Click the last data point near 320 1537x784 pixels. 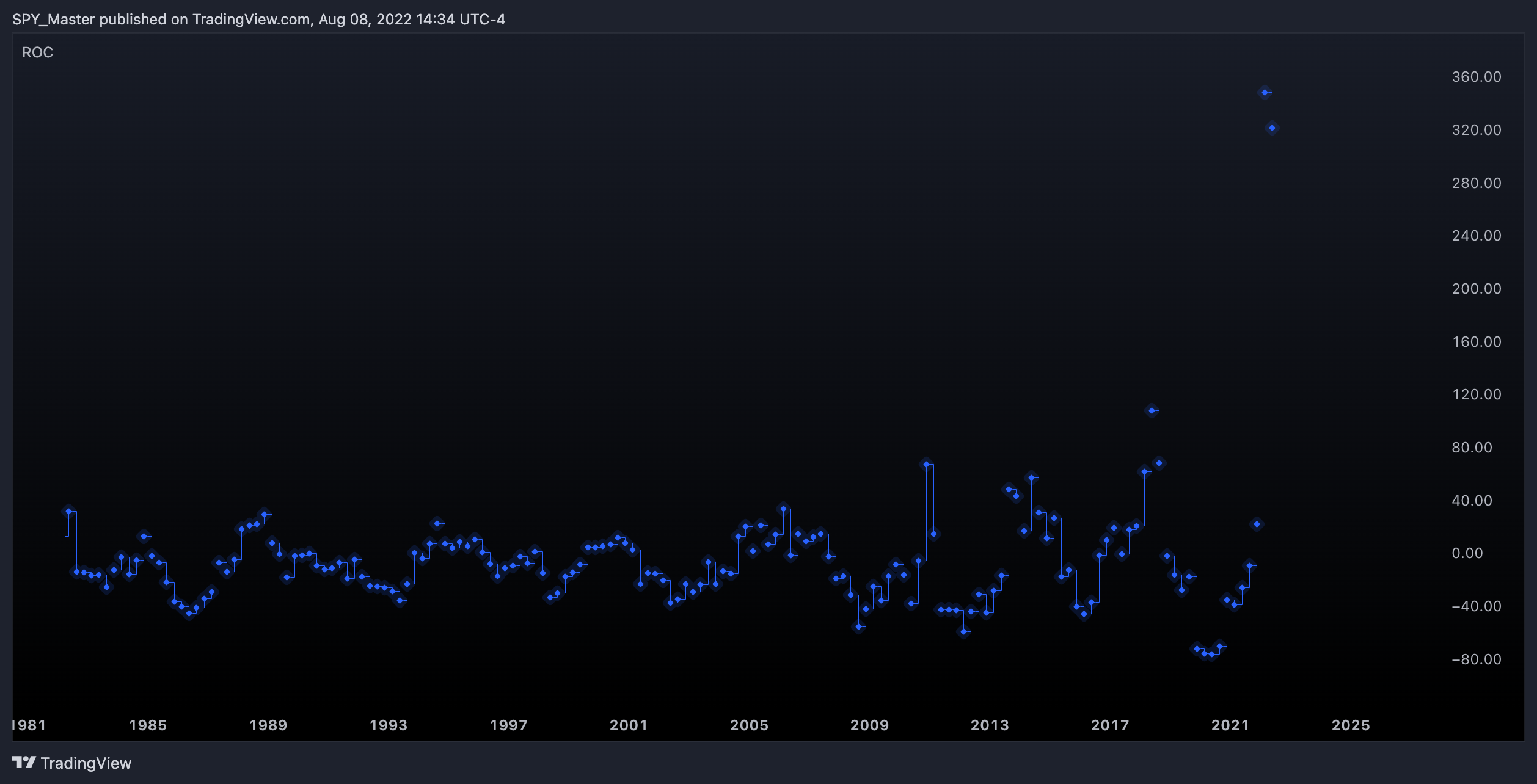tap(1272, 128)
